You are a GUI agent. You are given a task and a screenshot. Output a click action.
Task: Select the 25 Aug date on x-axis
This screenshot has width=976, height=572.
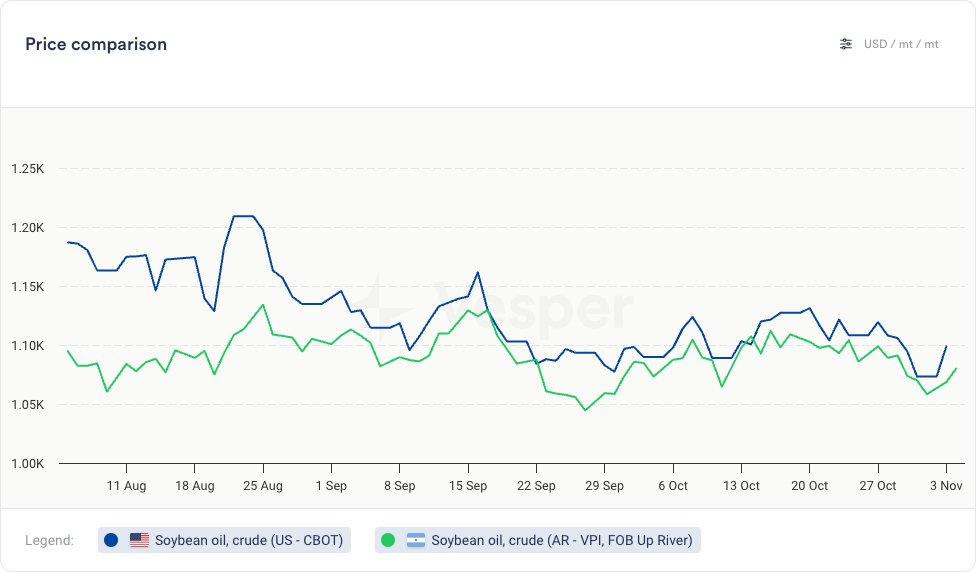263,486
